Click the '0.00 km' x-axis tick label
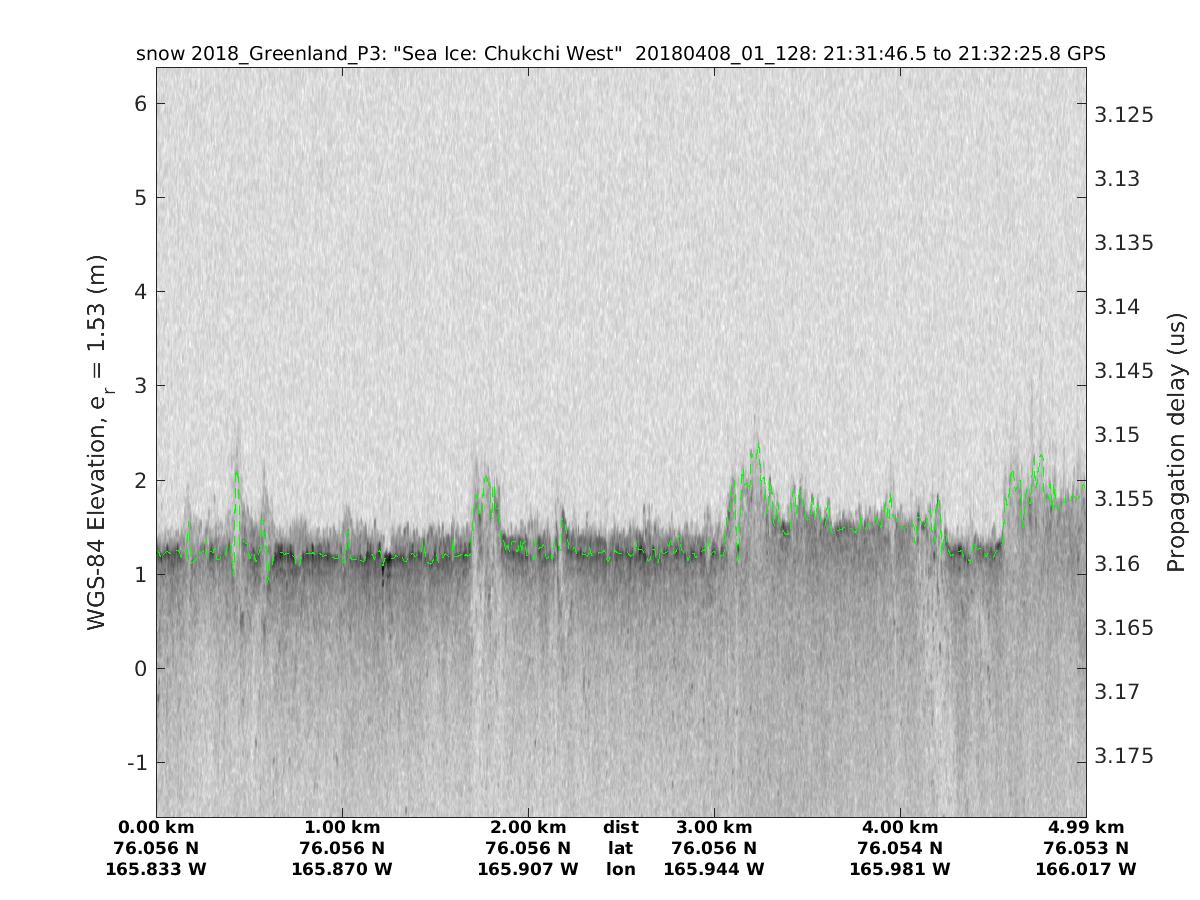This screenshot has height=900, width=1200. tap(156, 827)
